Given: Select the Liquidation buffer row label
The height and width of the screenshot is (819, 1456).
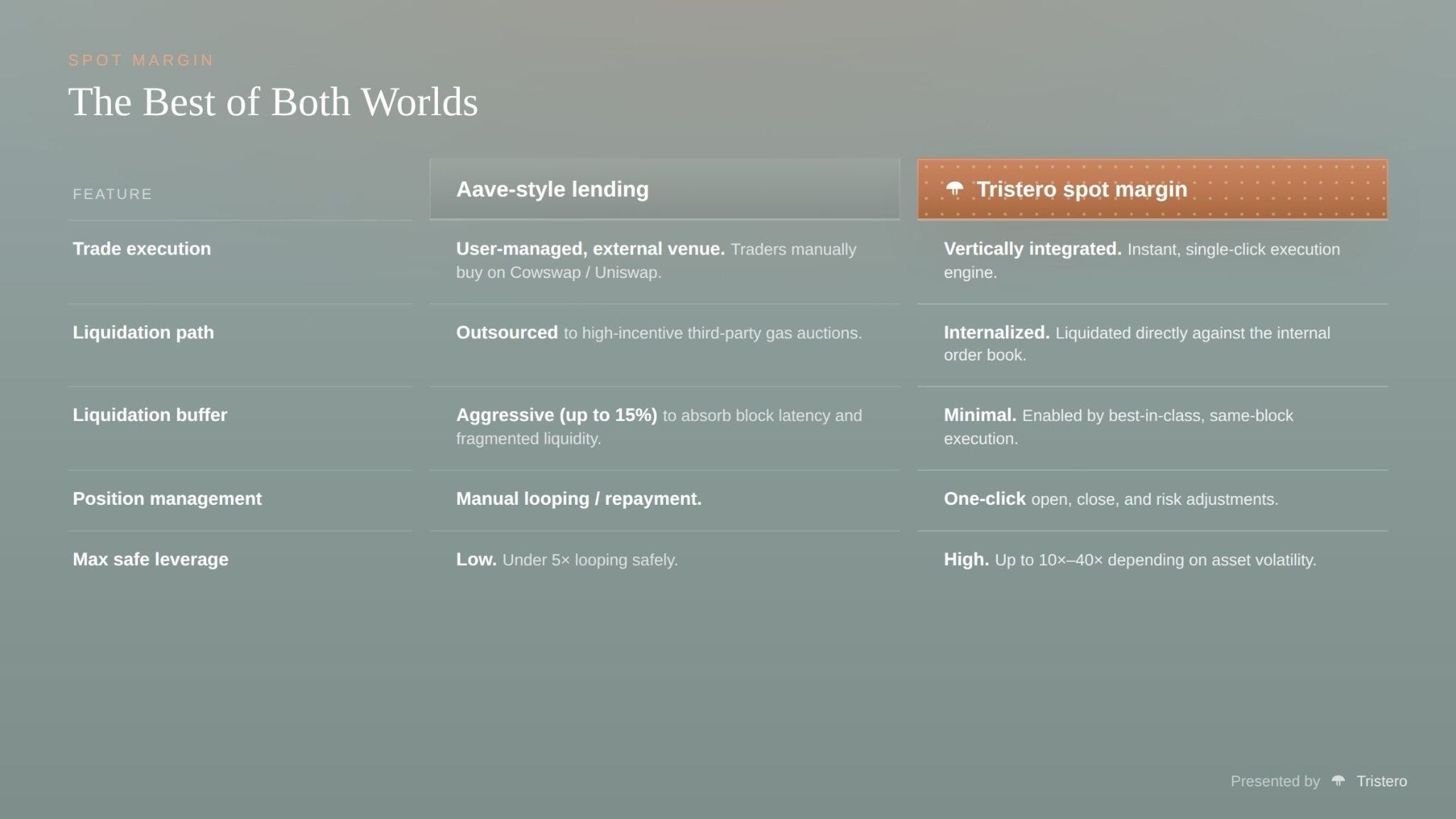Looking at the screenshot, I should coord(150,415).
